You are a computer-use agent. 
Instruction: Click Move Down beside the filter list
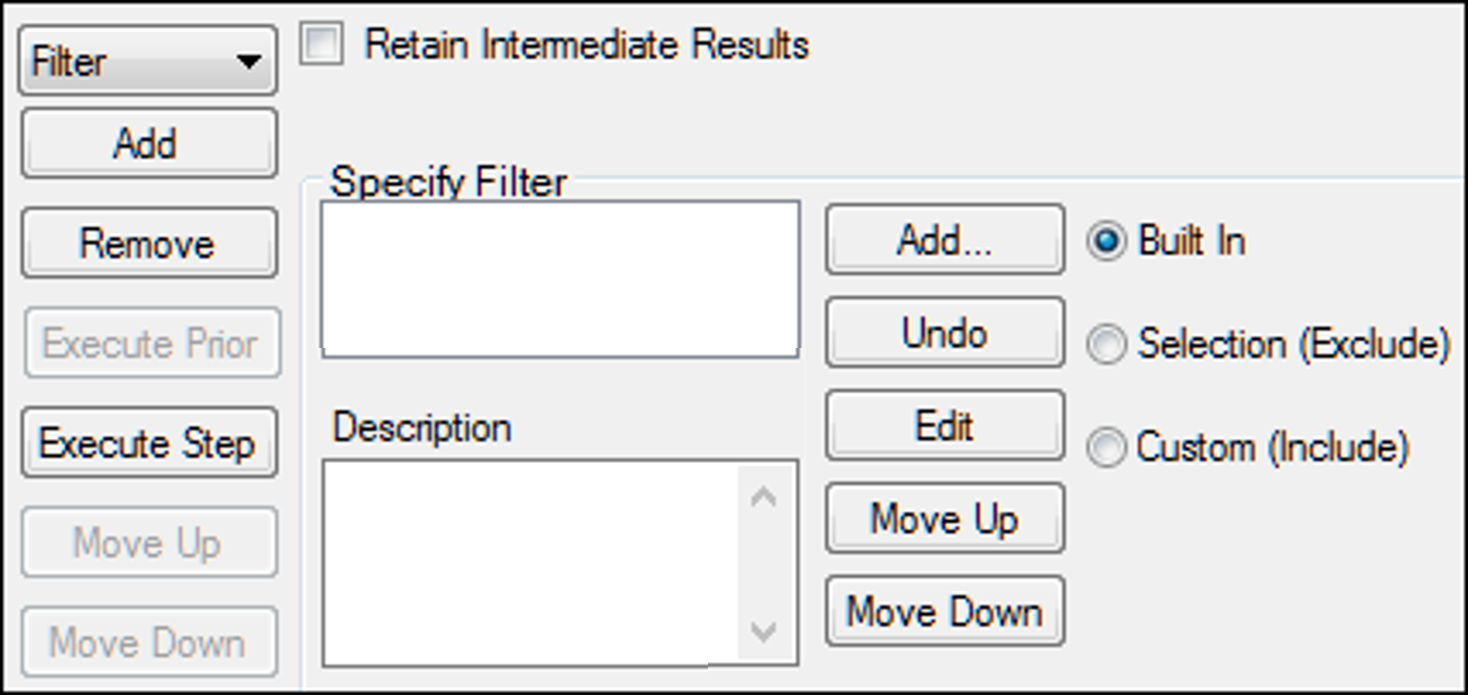(943, 609)
